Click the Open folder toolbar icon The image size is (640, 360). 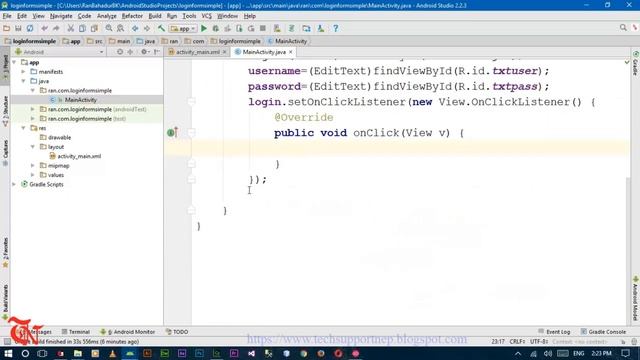click(6, 28)
